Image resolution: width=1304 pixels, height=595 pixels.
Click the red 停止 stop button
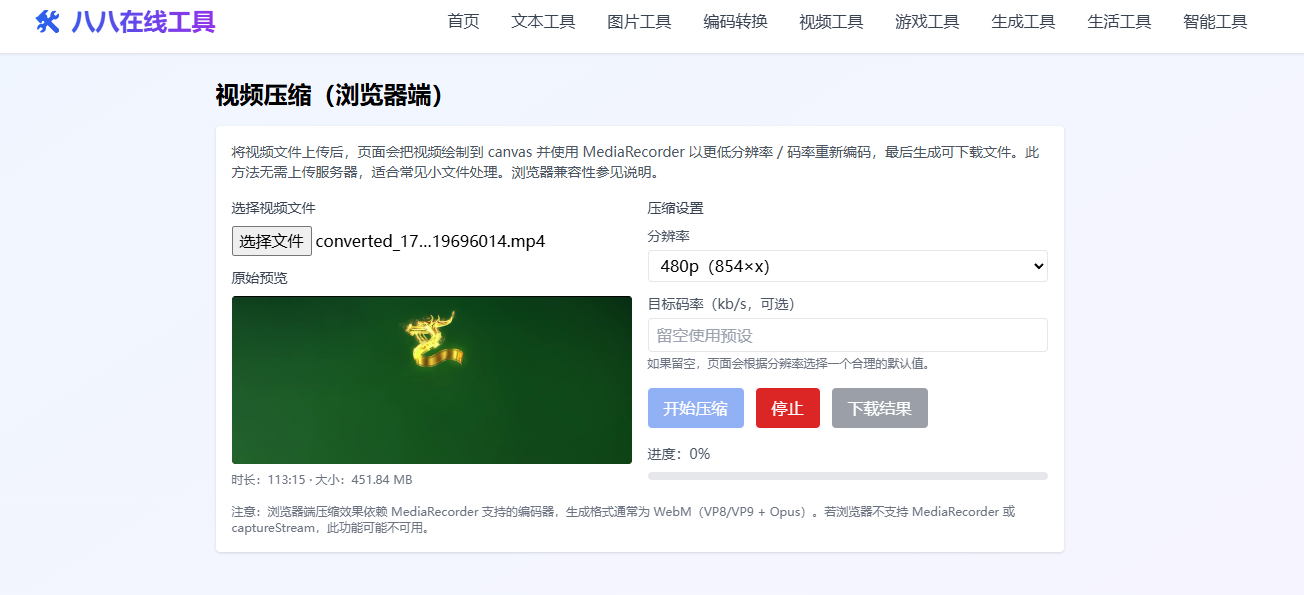coord(787,407)
